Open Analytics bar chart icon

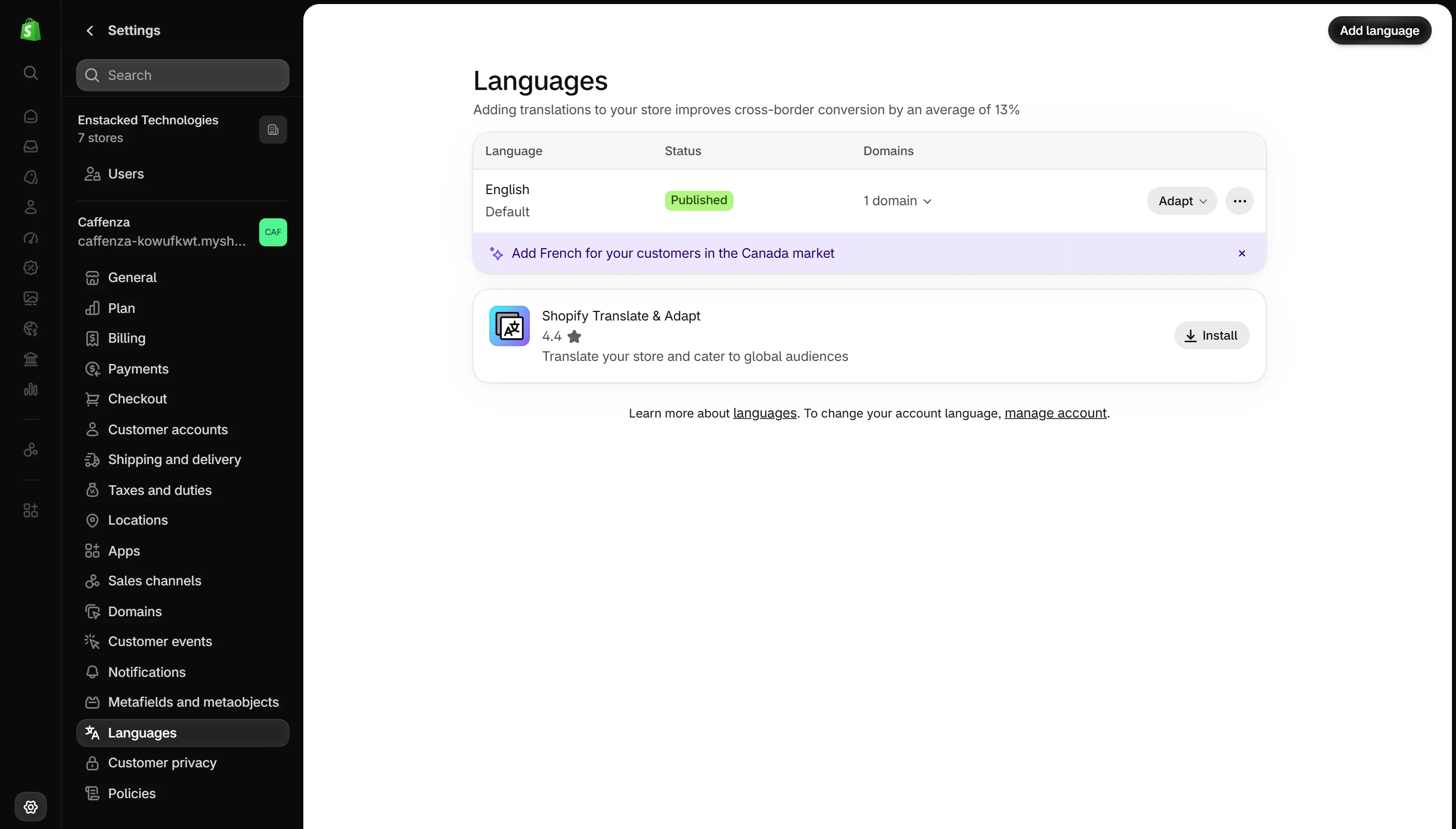(31, 389)
